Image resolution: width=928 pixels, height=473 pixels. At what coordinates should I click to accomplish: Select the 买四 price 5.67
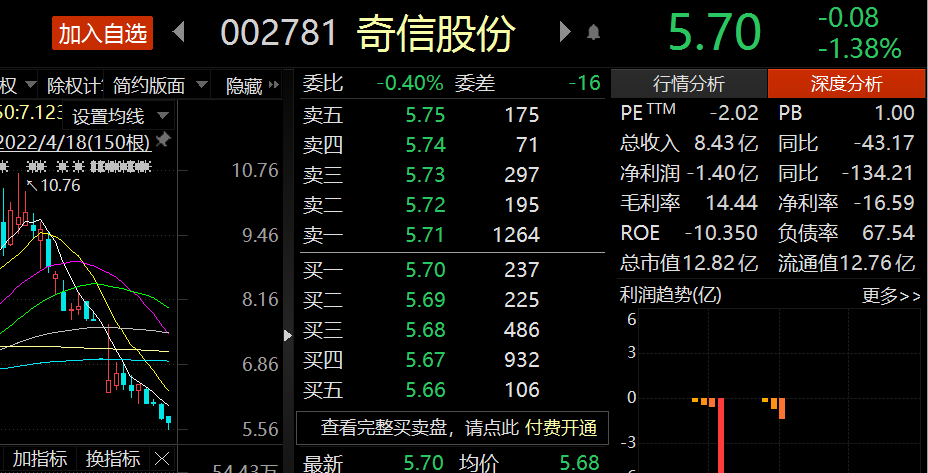pos(425,360)
